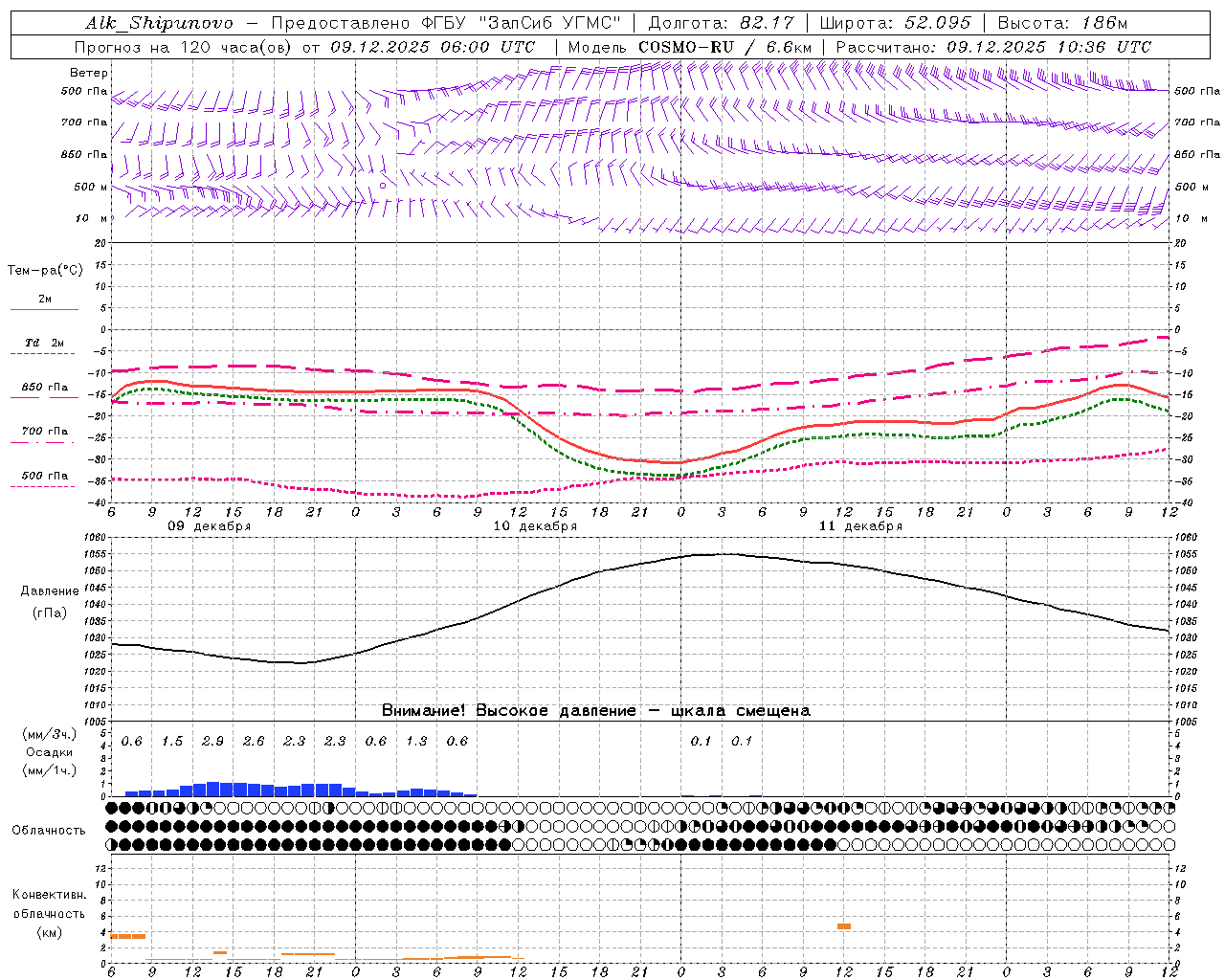Click the '11 декабря' date label

[x=860, y=526]
